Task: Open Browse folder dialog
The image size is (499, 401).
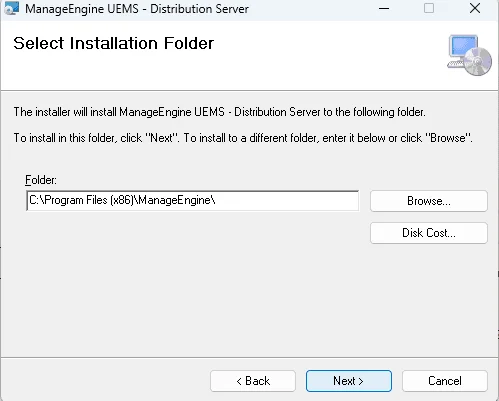Action: (429, 201)
